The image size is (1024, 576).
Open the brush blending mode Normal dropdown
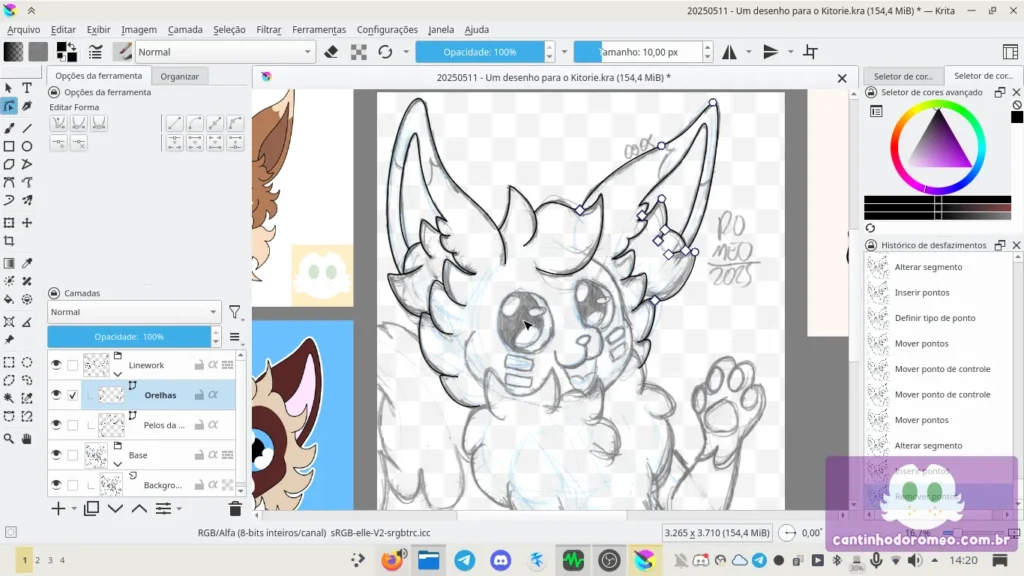(x=225, y=52)
